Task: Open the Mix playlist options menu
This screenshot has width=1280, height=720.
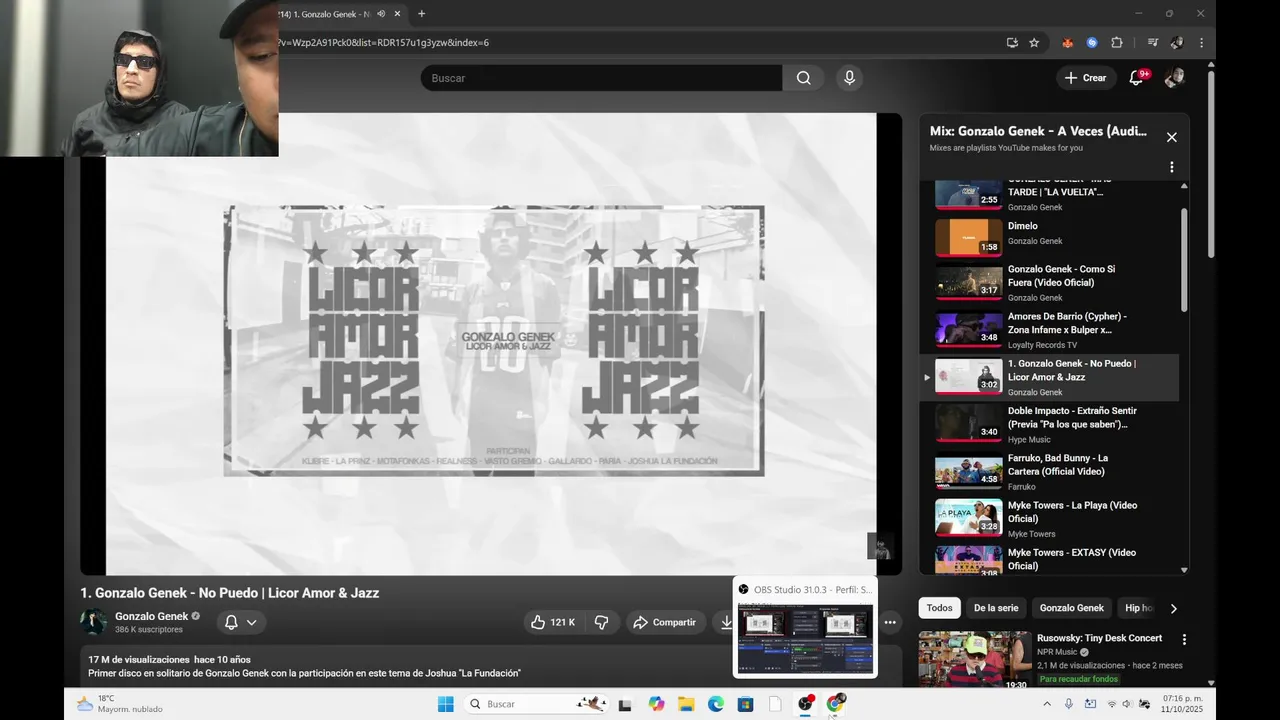Action: tap(1172, 167)
